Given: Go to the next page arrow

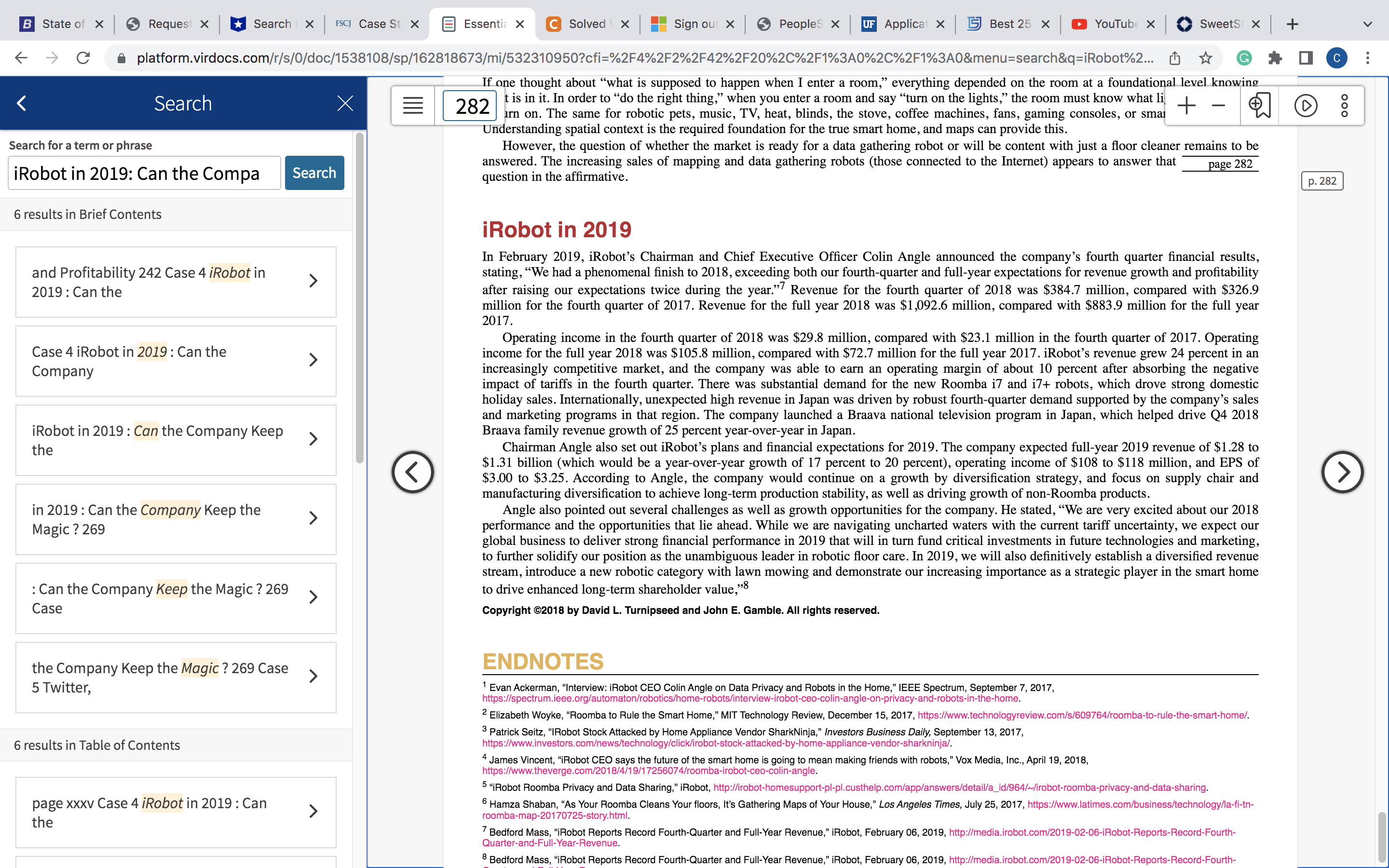Looking at the screenshot, I should (1342, 472).
